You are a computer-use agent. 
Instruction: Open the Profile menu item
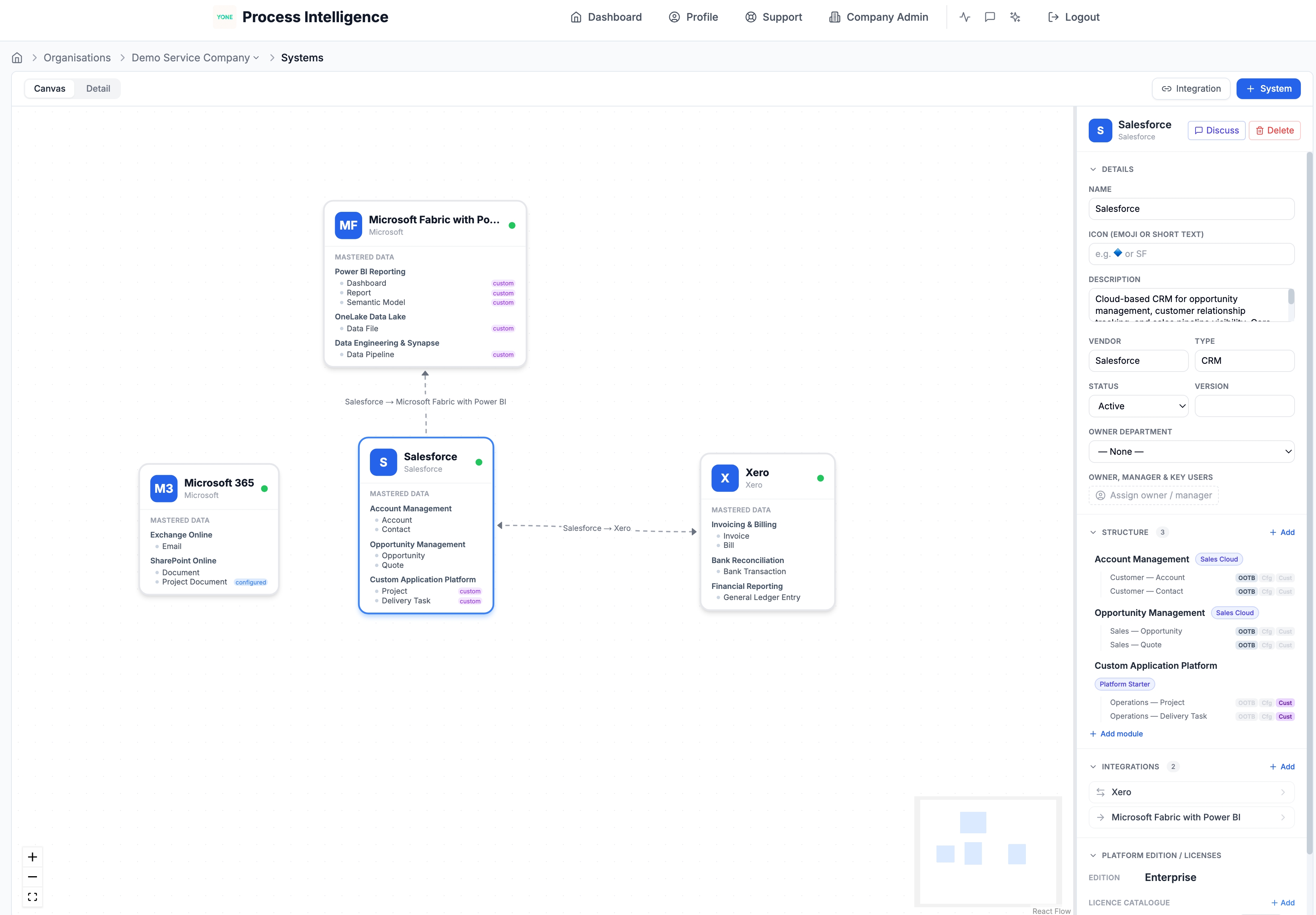[x=693, y=17]
